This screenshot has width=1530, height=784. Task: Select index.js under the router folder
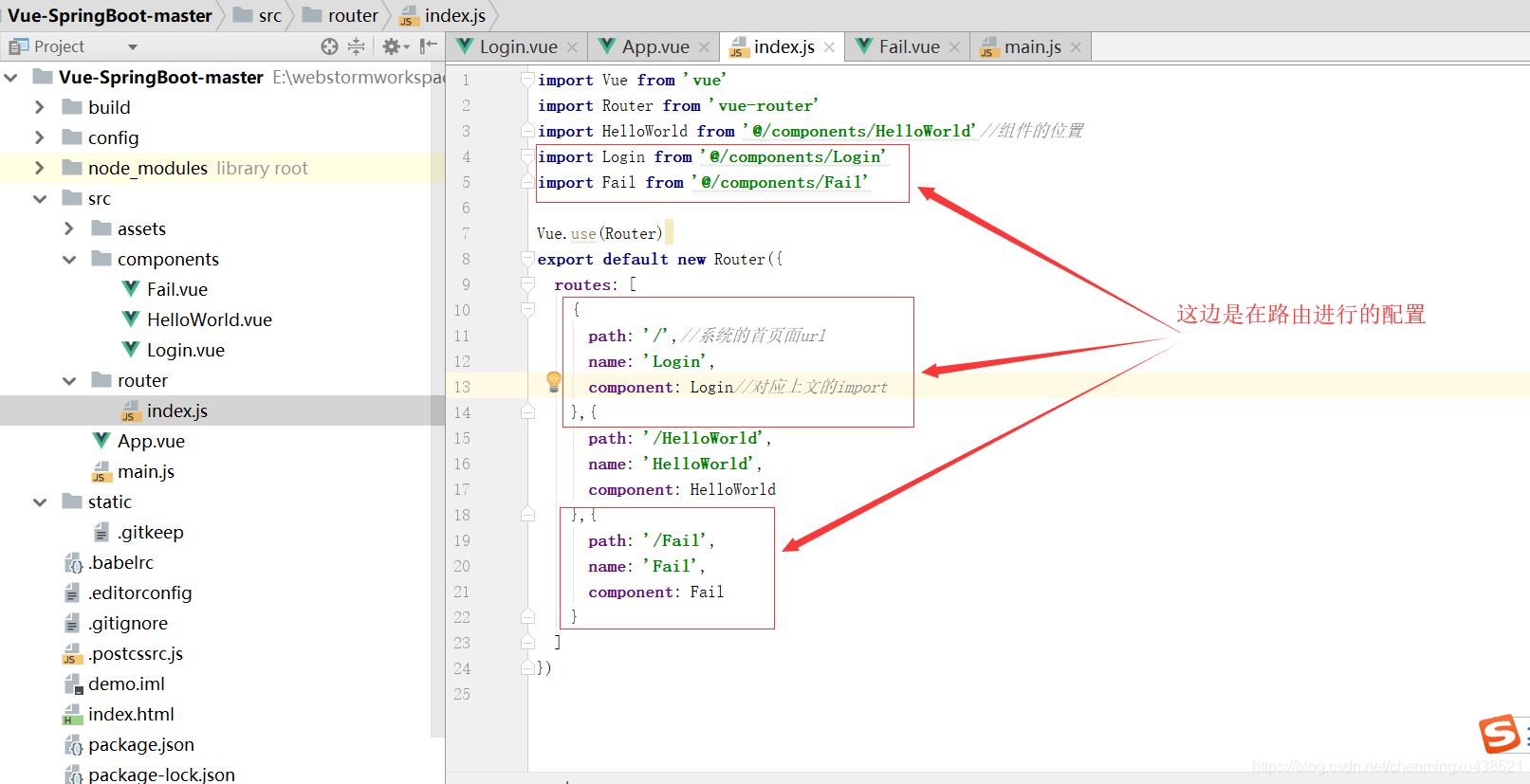point(176,410)
